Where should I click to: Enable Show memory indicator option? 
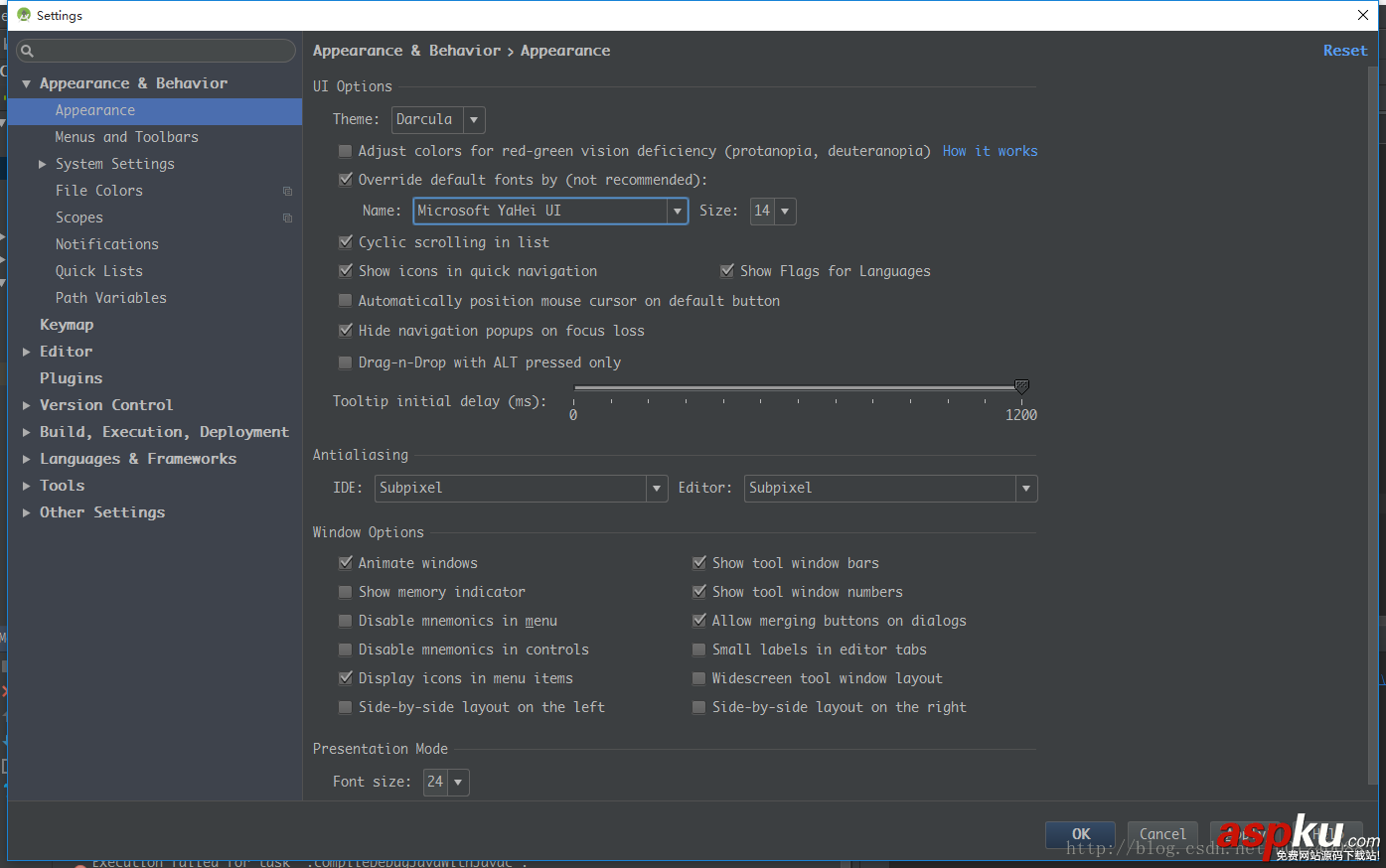[x=346, y=592]
